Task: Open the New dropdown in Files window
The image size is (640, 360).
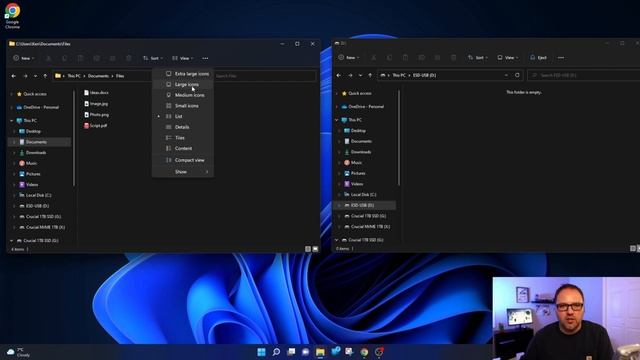Action: 23,58
